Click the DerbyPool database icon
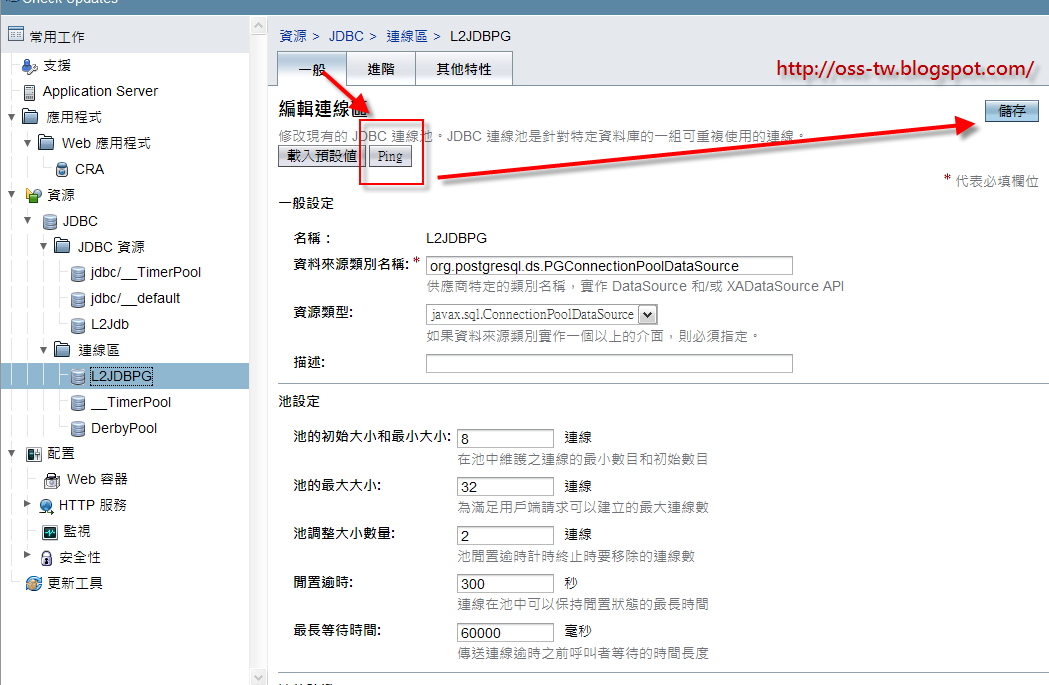 (78, 429)
